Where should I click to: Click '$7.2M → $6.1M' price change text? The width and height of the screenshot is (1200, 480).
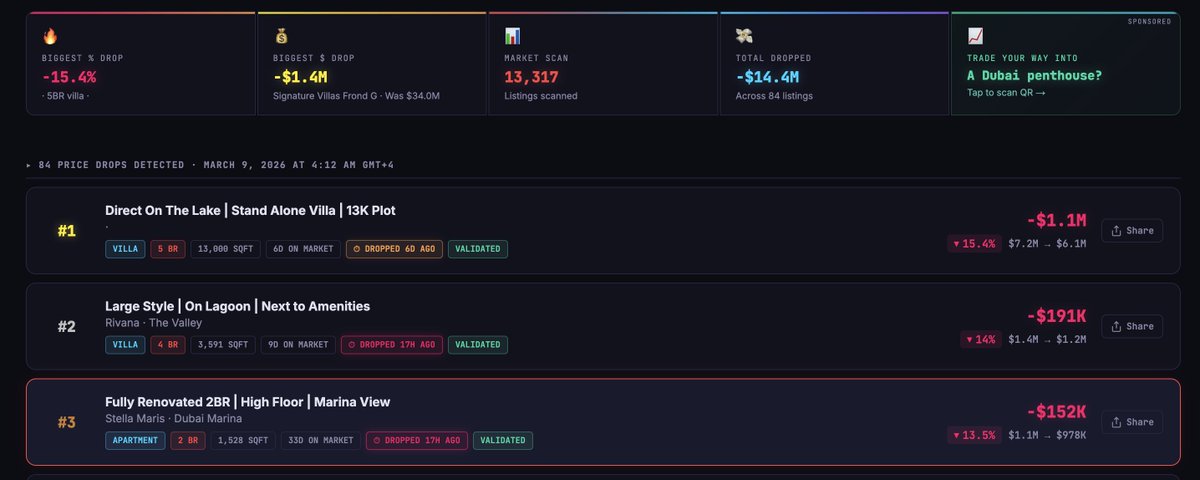point(1047,244)
